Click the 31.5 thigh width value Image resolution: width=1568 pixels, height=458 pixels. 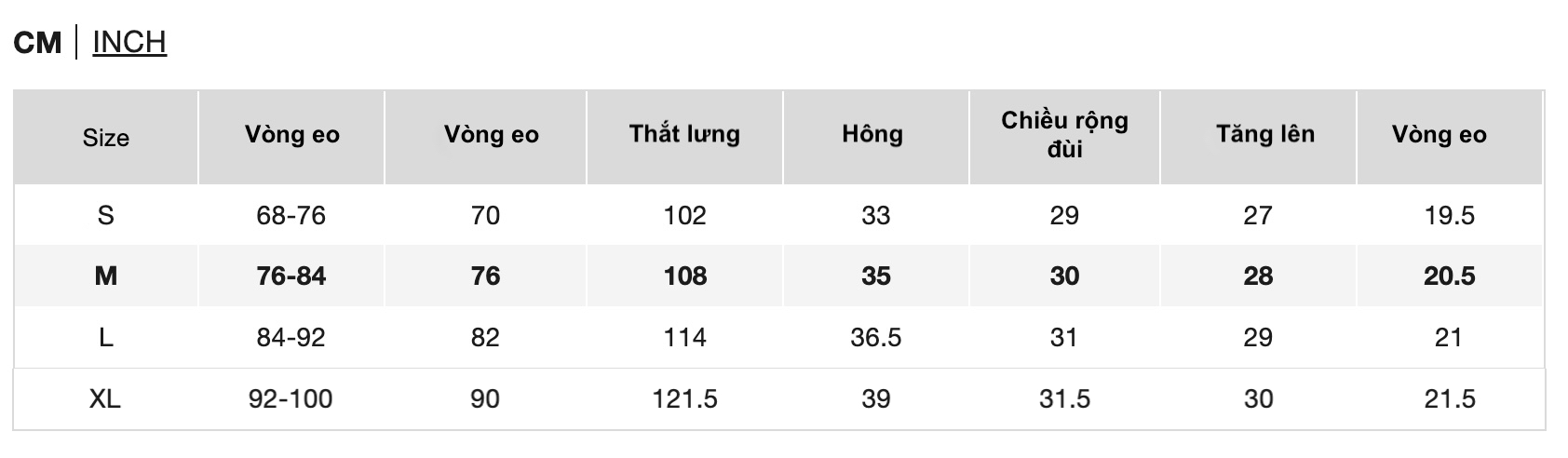click(x=1064, y=398)
